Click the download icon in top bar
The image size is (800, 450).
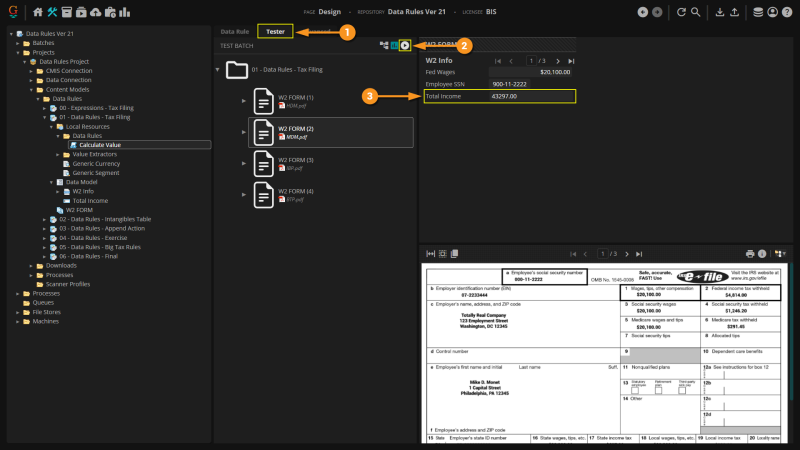[x=719, y=12]
